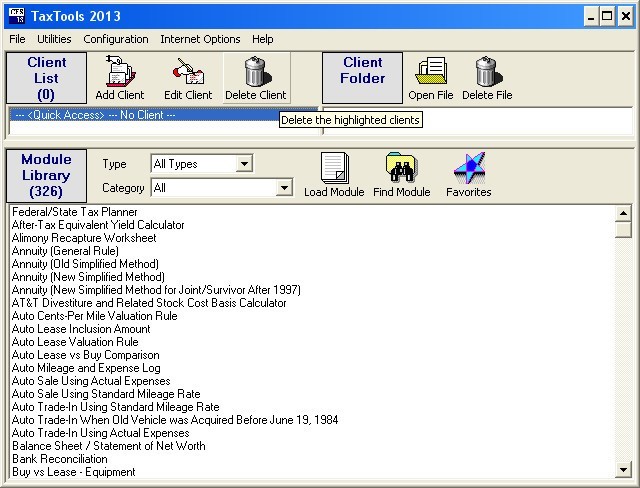Click the Client List (0) button
Image resolution: width=640 pixels, height=488 pixels.
click(47, 78)
